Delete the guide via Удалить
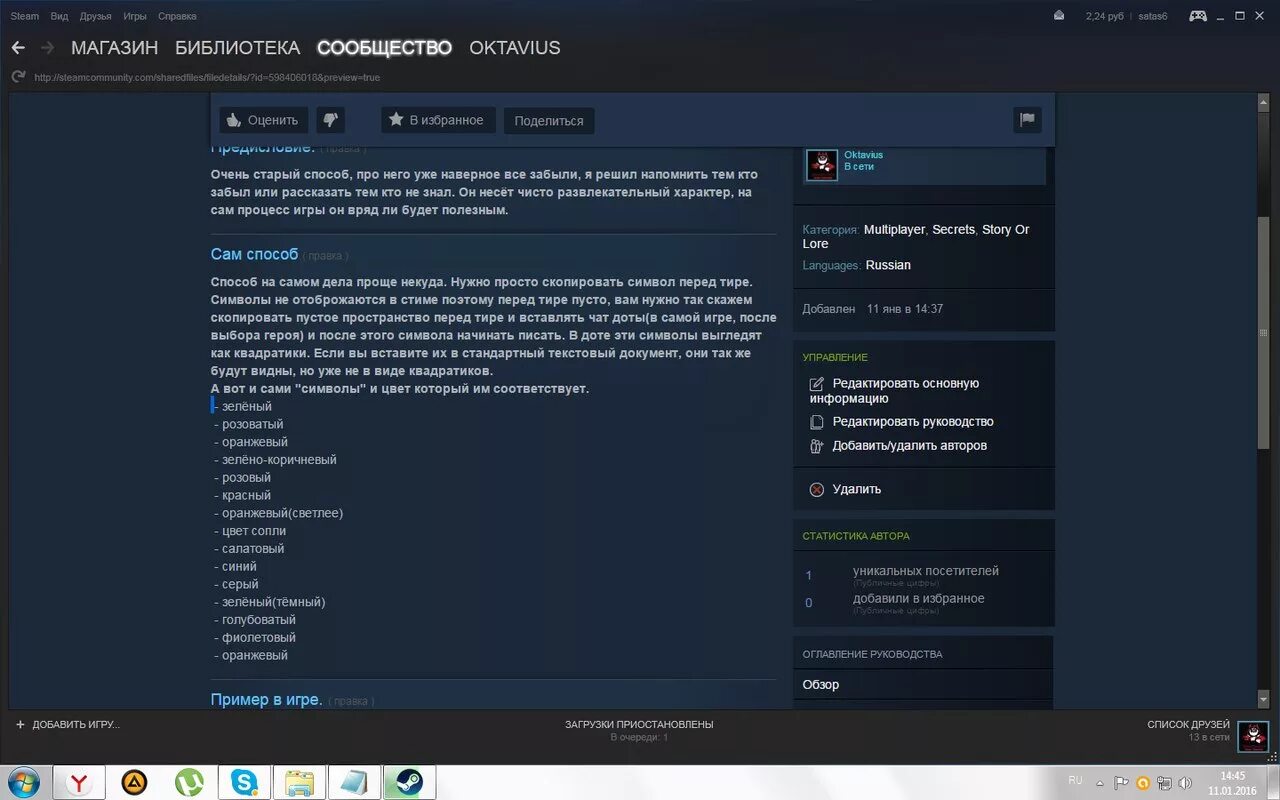The image size is (1280, 800). click(857, 489)
